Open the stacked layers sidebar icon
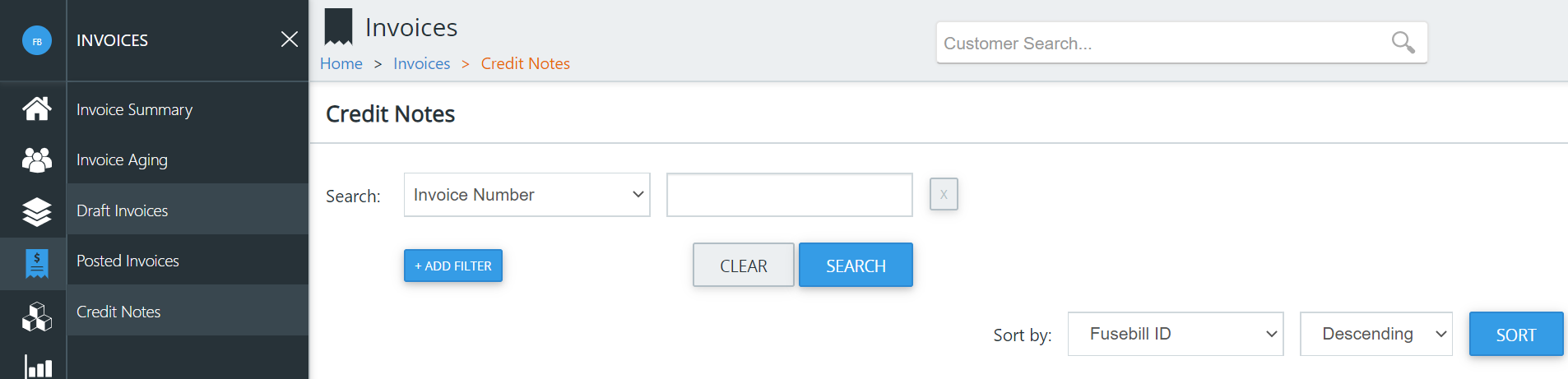 (x=36, y=211)
